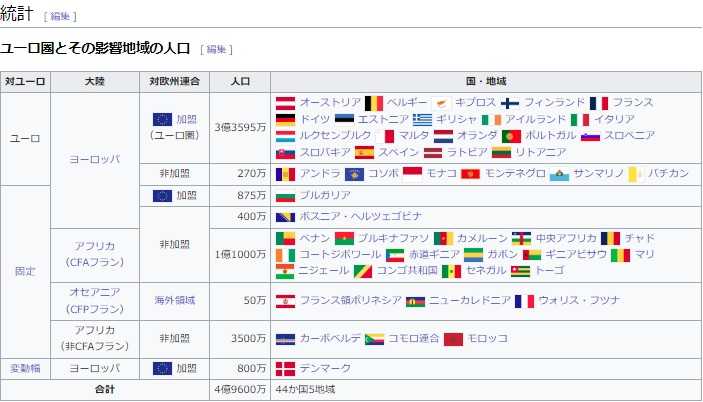Open the 海外領域 link
Viewport: 703px width, 402px height.
coord(174,300)
